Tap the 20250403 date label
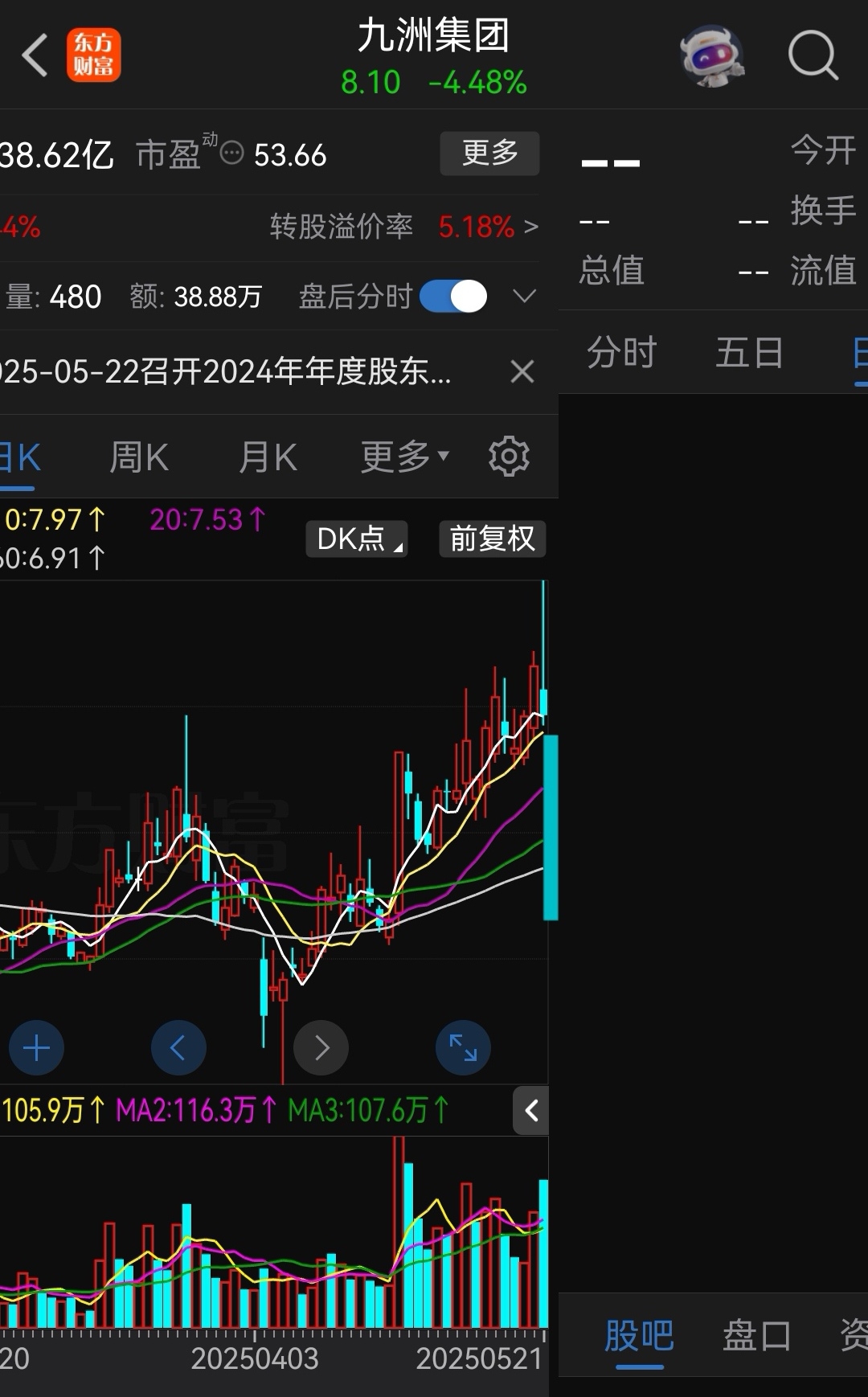The height and width of the screenshot is (1397, 868). click(255, 1358)
